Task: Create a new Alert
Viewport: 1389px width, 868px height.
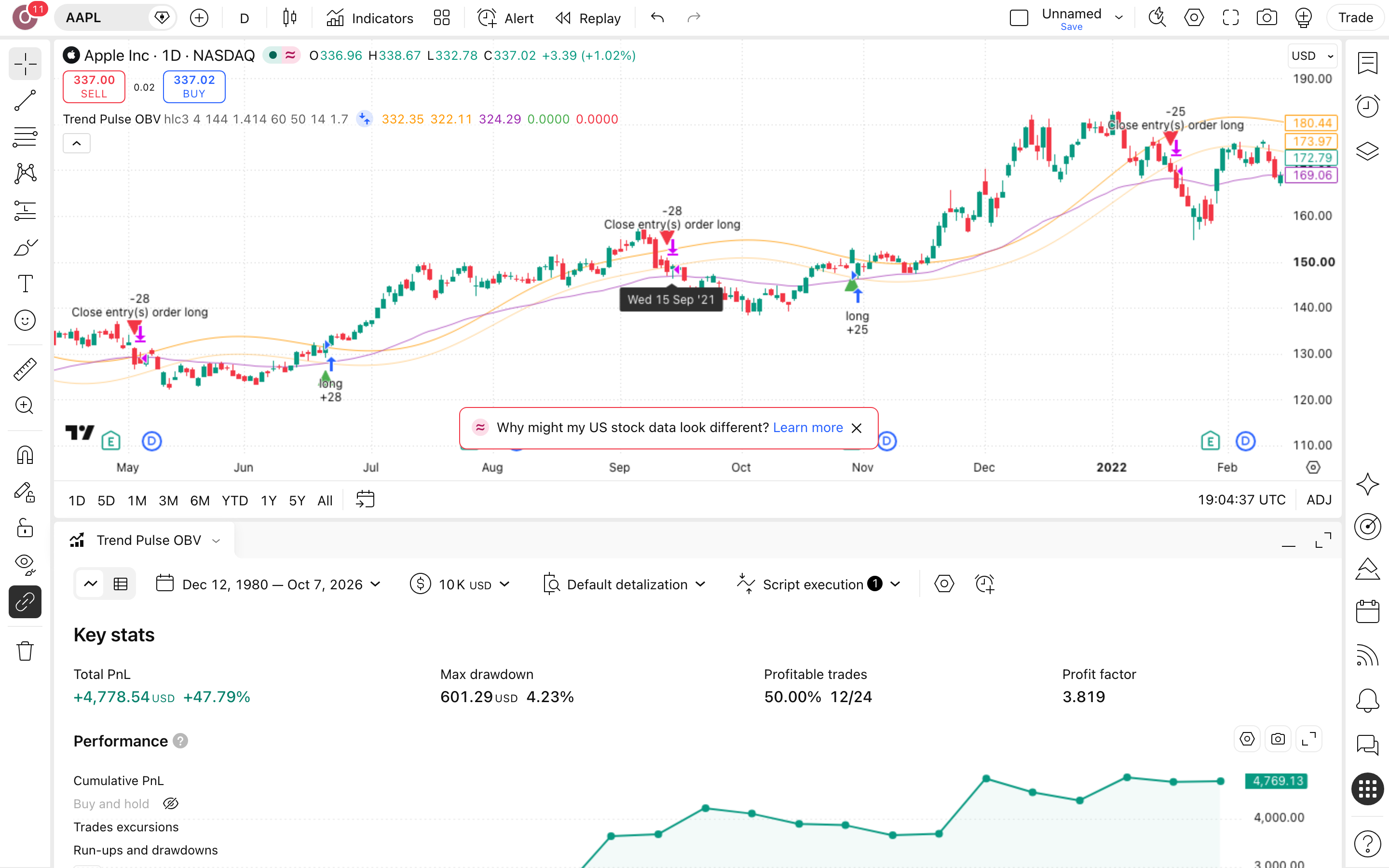Action: click(x=505, y=18)
